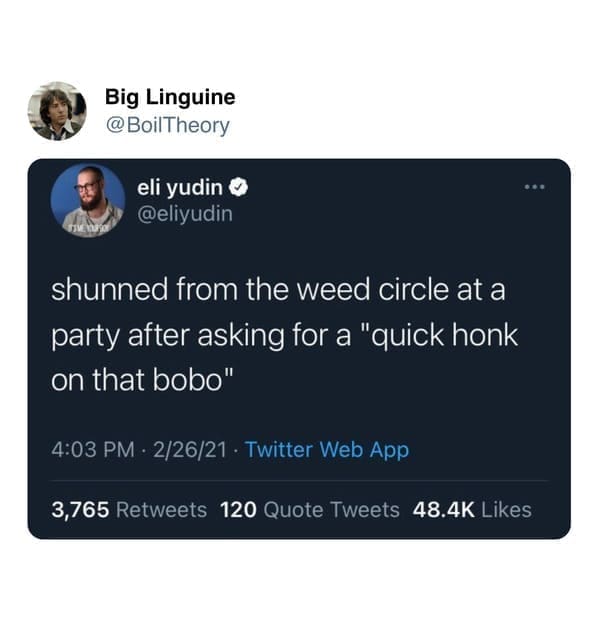Image resolution: width=599 pixels, height=621 pixels.
Task: Click the Retweets label
Action: 162,510
